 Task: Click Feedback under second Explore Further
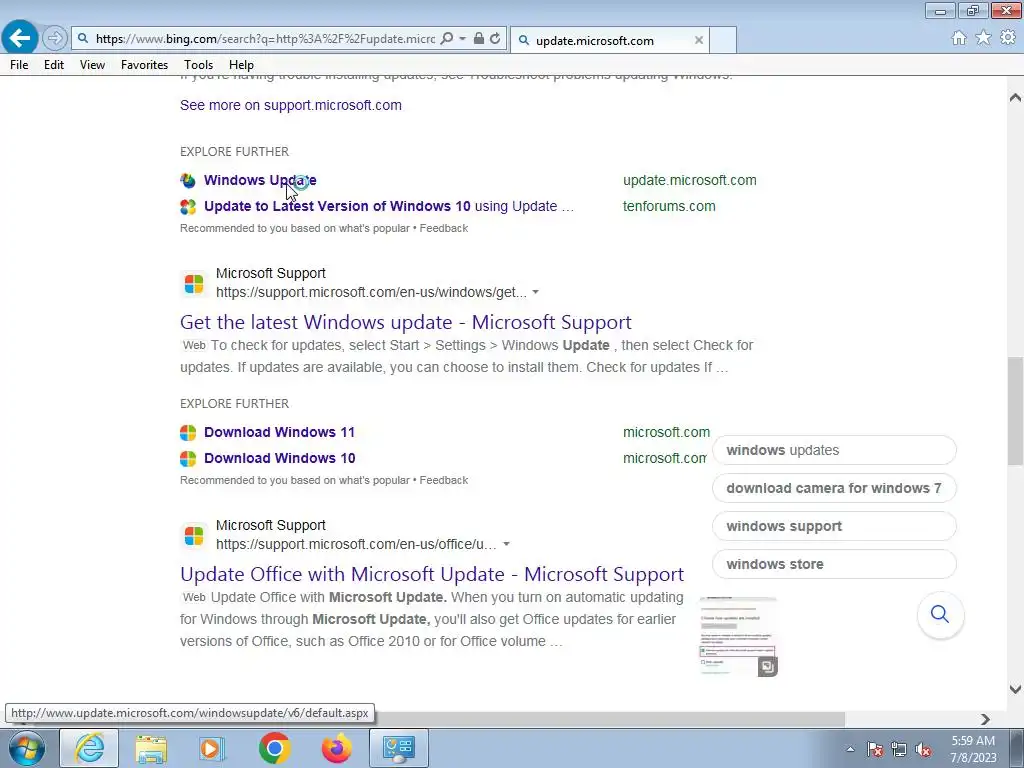coord(443,480)
